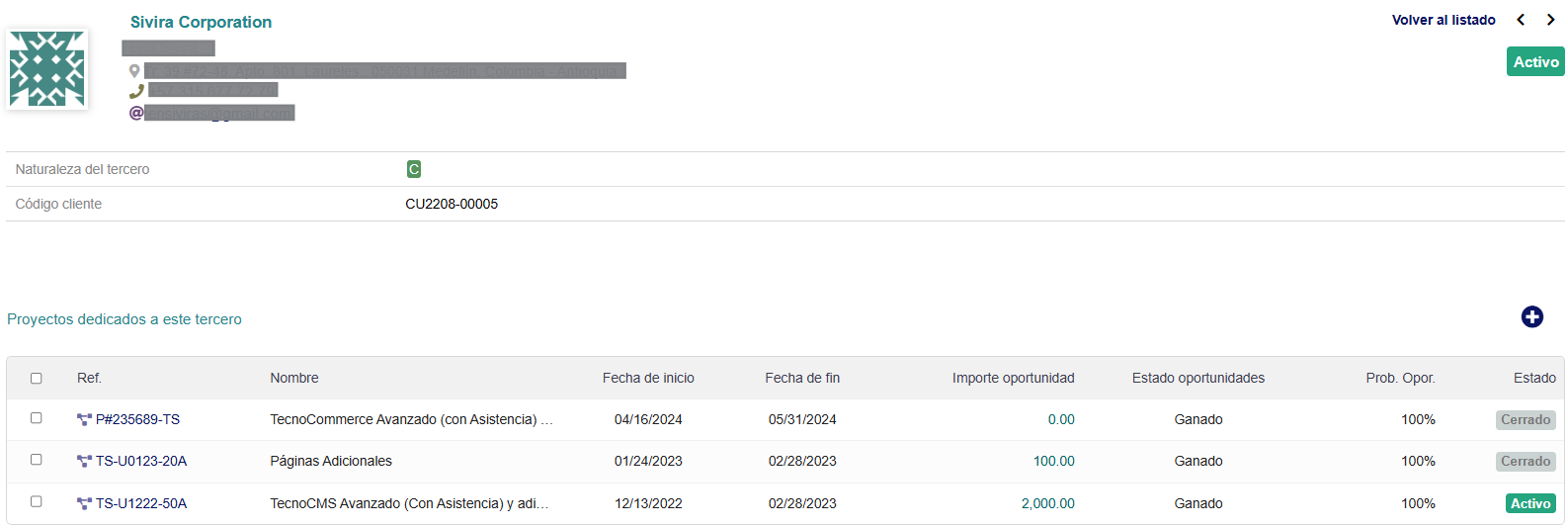Image resolution: width=1568 pixels, height=527 pixels.
Task: Click the Sivira Corporation logo thumbnail
Action: 46,69
